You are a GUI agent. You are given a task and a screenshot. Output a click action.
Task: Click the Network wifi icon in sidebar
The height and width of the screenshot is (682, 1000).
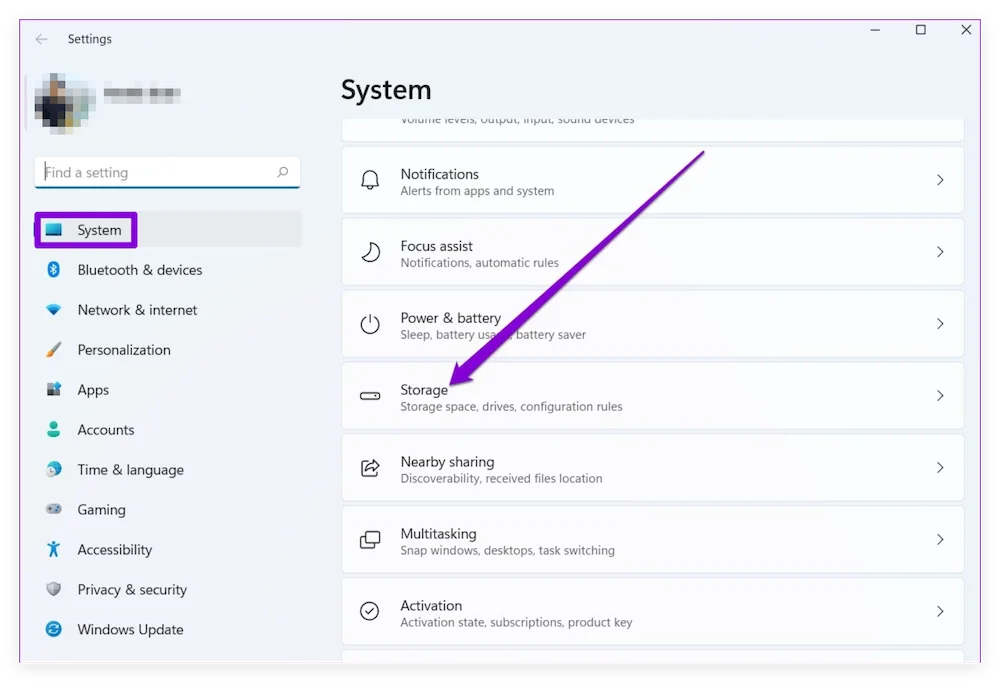click(x=54, y=310)
